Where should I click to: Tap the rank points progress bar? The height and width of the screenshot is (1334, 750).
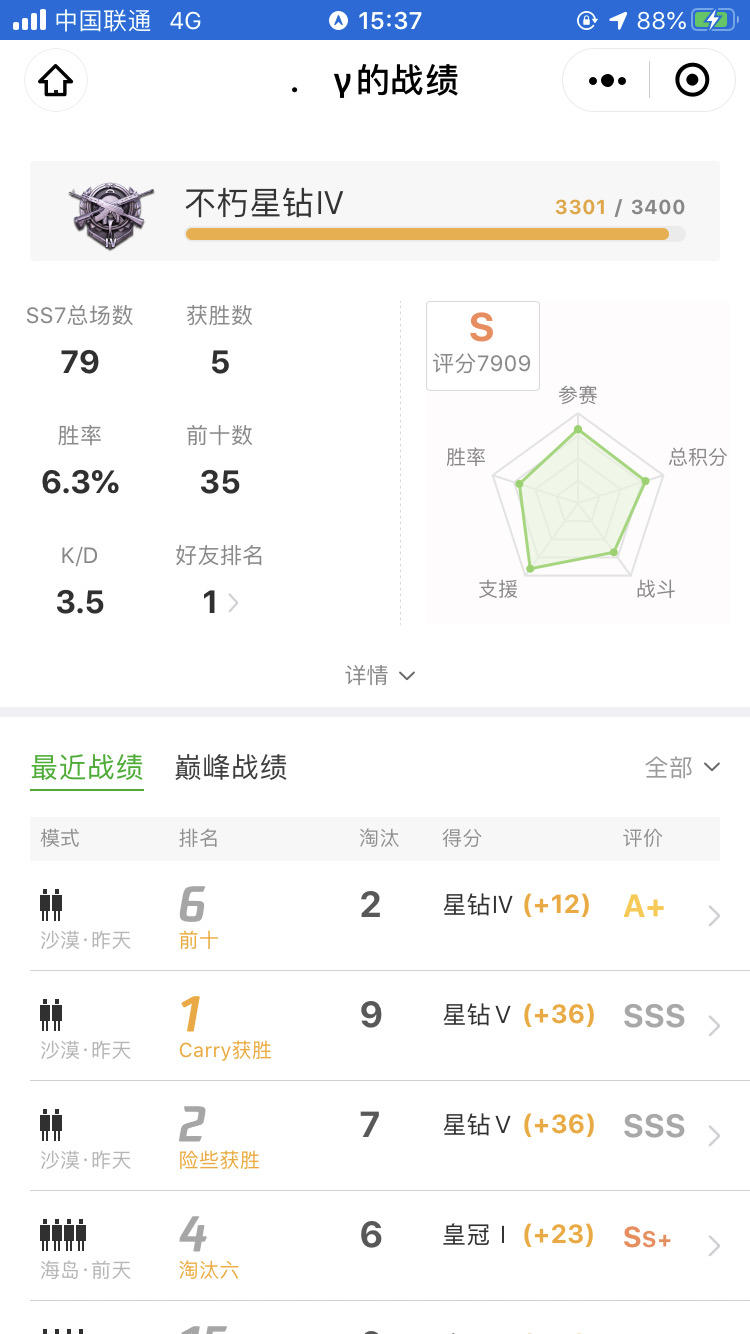[435, 234]
